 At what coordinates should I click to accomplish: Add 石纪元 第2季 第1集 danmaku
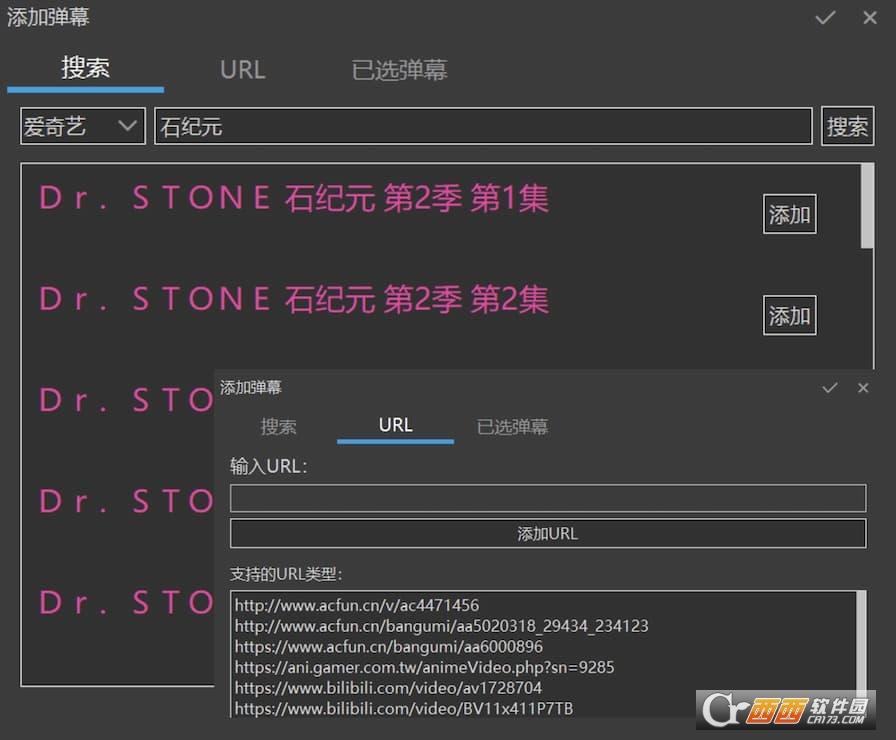pos(789,214)
